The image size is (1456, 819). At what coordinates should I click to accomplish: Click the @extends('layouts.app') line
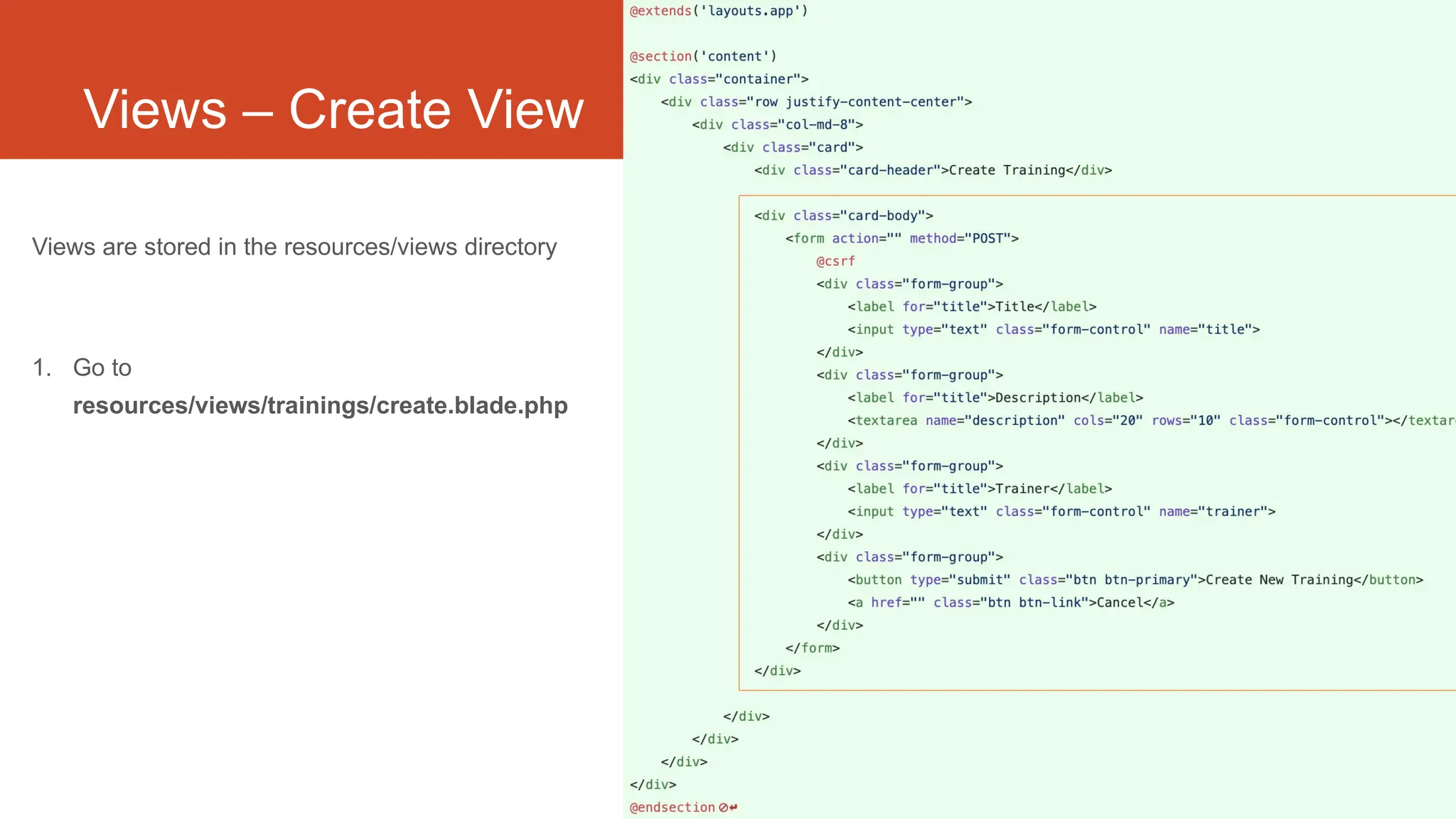tap(719, 11)
